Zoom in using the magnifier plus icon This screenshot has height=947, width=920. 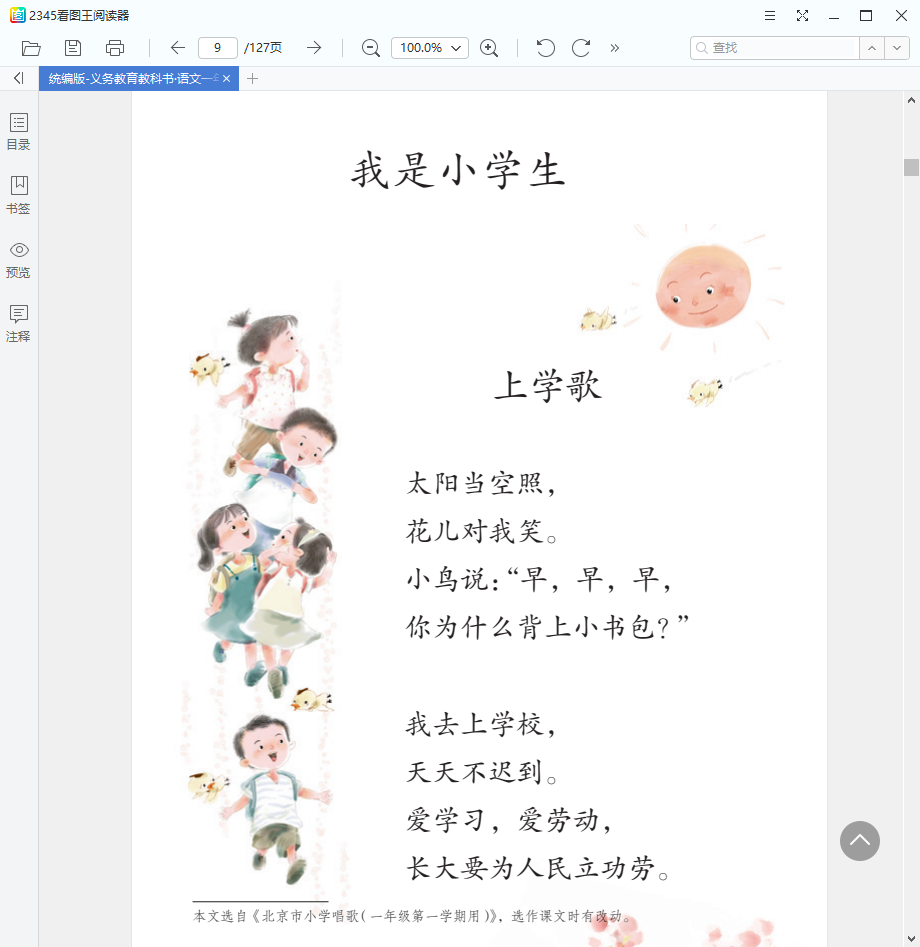point(489,47)
